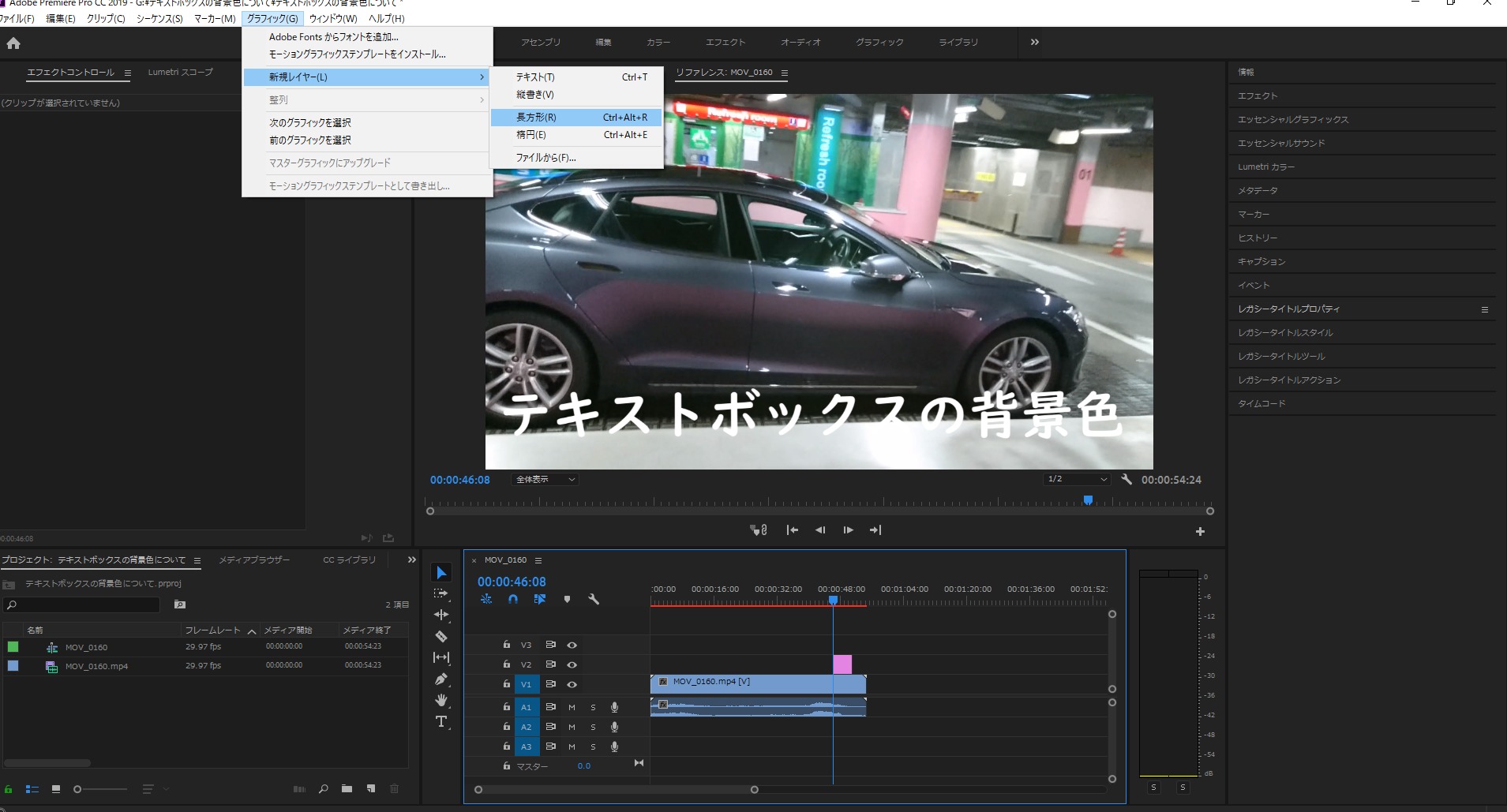The height and width of the screenshot is (812, 1507).
Task: Open Lumetri カラー panel on right
Action: (1265, 167)
